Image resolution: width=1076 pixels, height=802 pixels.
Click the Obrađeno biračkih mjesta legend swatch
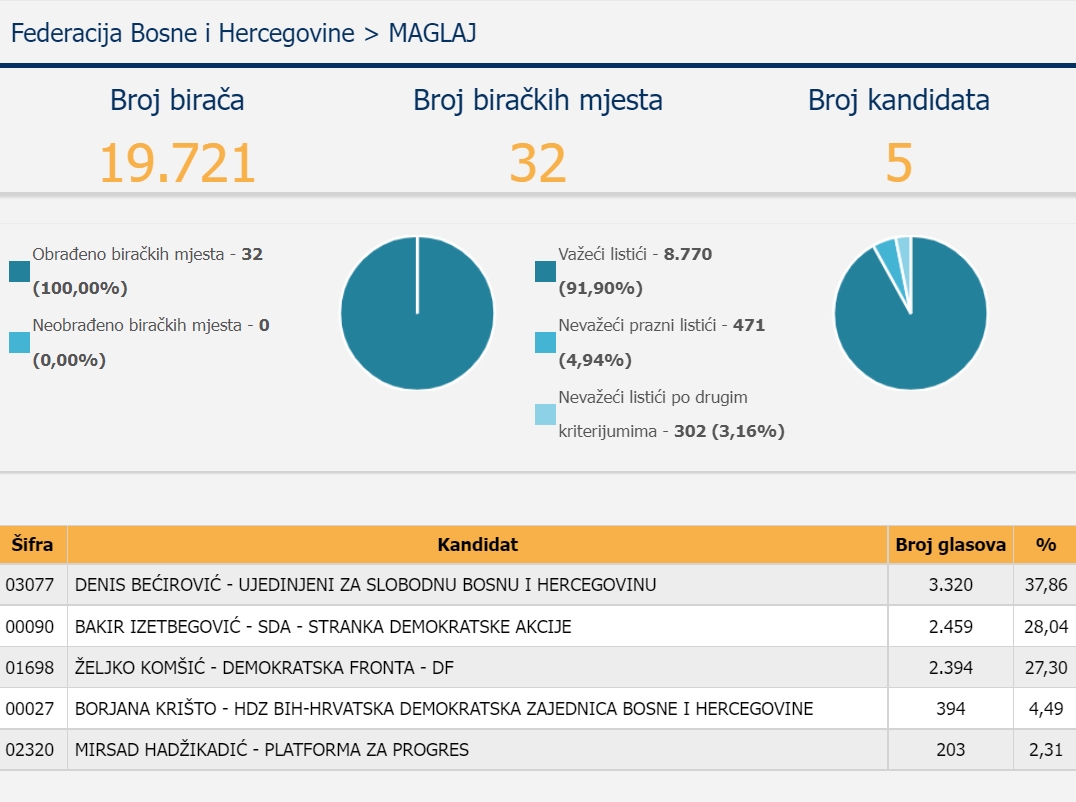tap(19, 271)
